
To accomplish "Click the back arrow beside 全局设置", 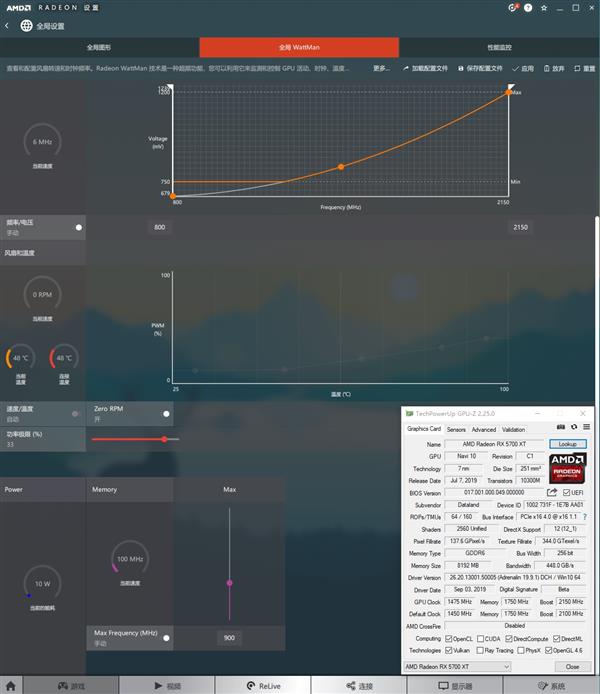I will 7,26.
